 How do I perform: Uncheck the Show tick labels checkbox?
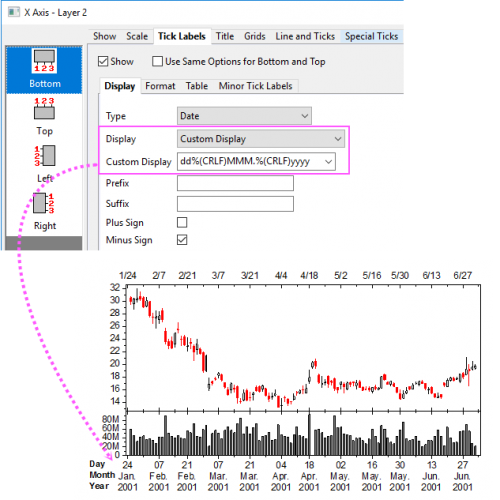103,61
